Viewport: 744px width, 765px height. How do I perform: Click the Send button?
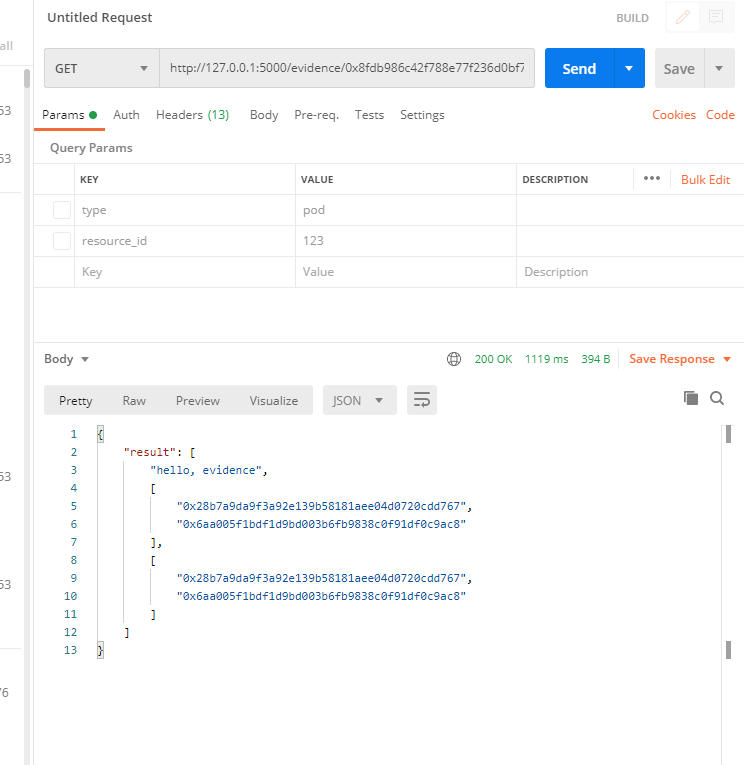point(579,68)
